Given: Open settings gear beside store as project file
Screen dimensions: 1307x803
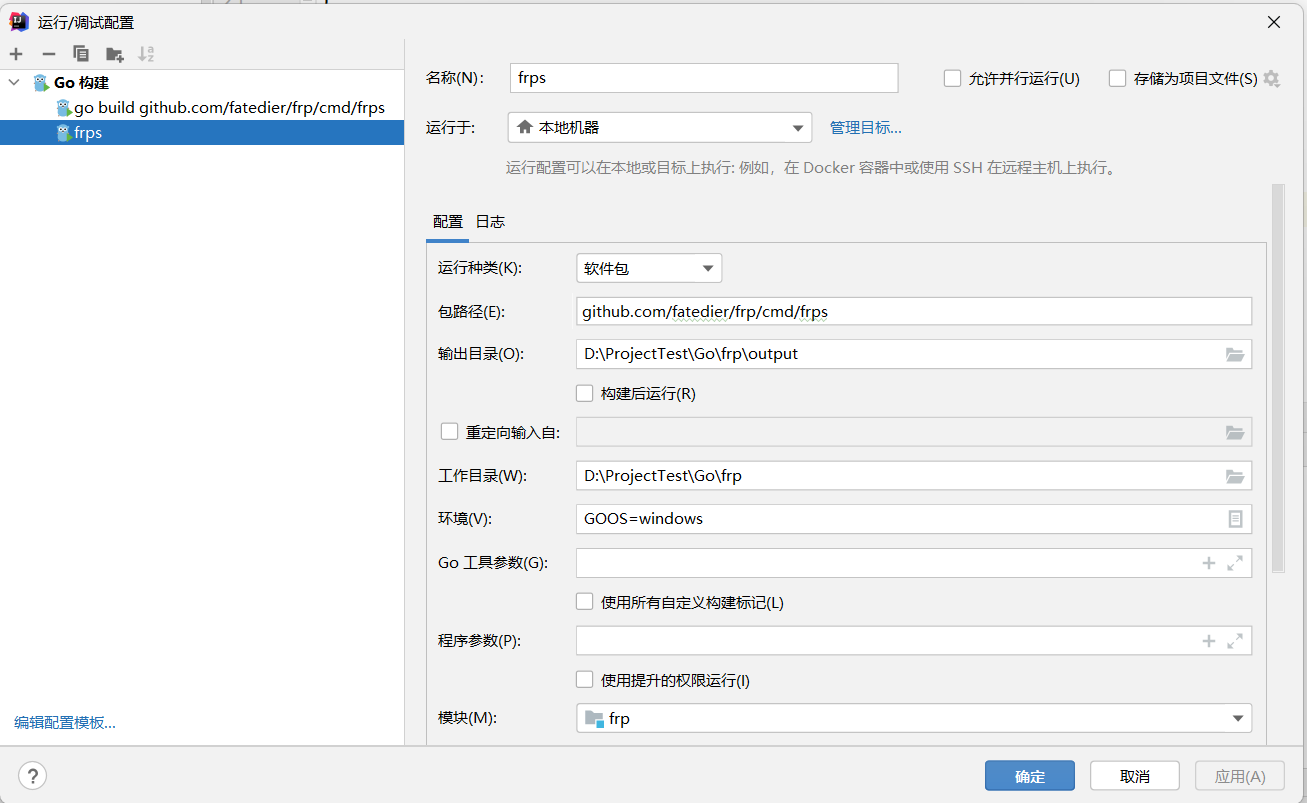Looking at the screenshot, I should click(x=1271, y=78).
